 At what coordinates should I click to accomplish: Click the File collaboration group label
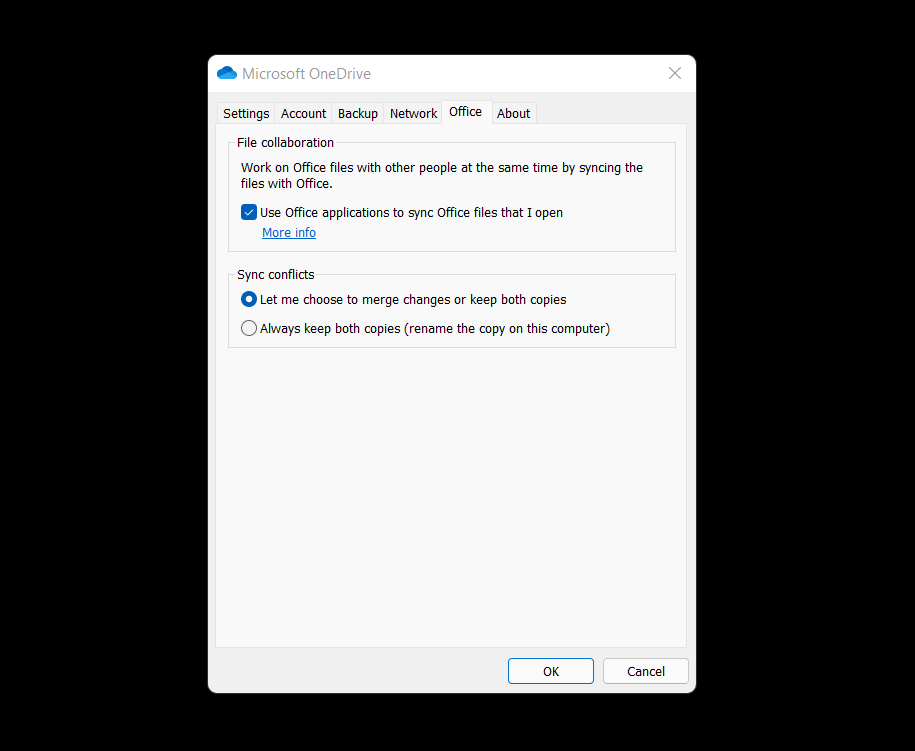tap(285, 142)
